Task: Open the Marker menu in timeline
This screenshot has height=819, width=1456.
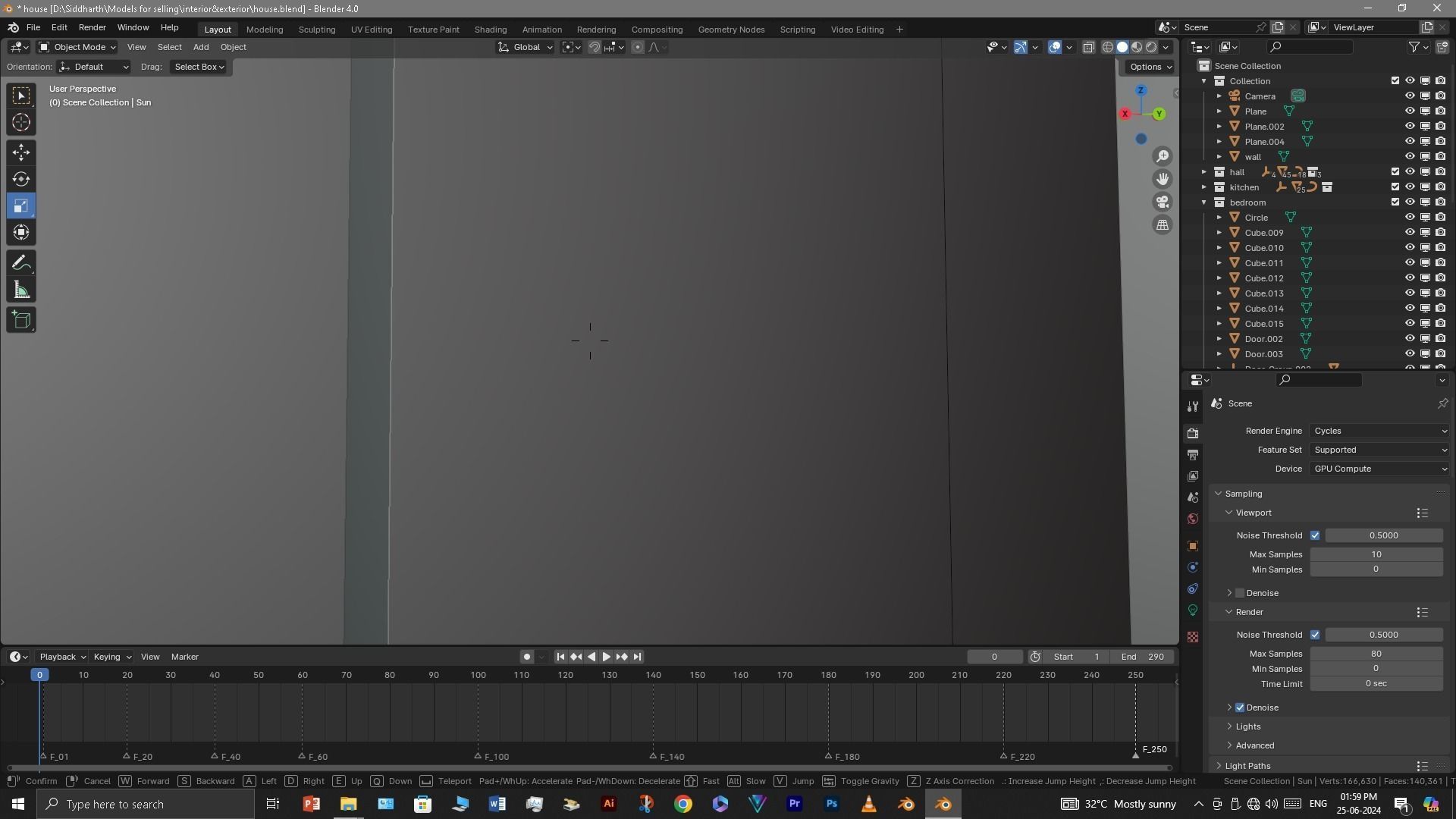Action: (184, 657)
